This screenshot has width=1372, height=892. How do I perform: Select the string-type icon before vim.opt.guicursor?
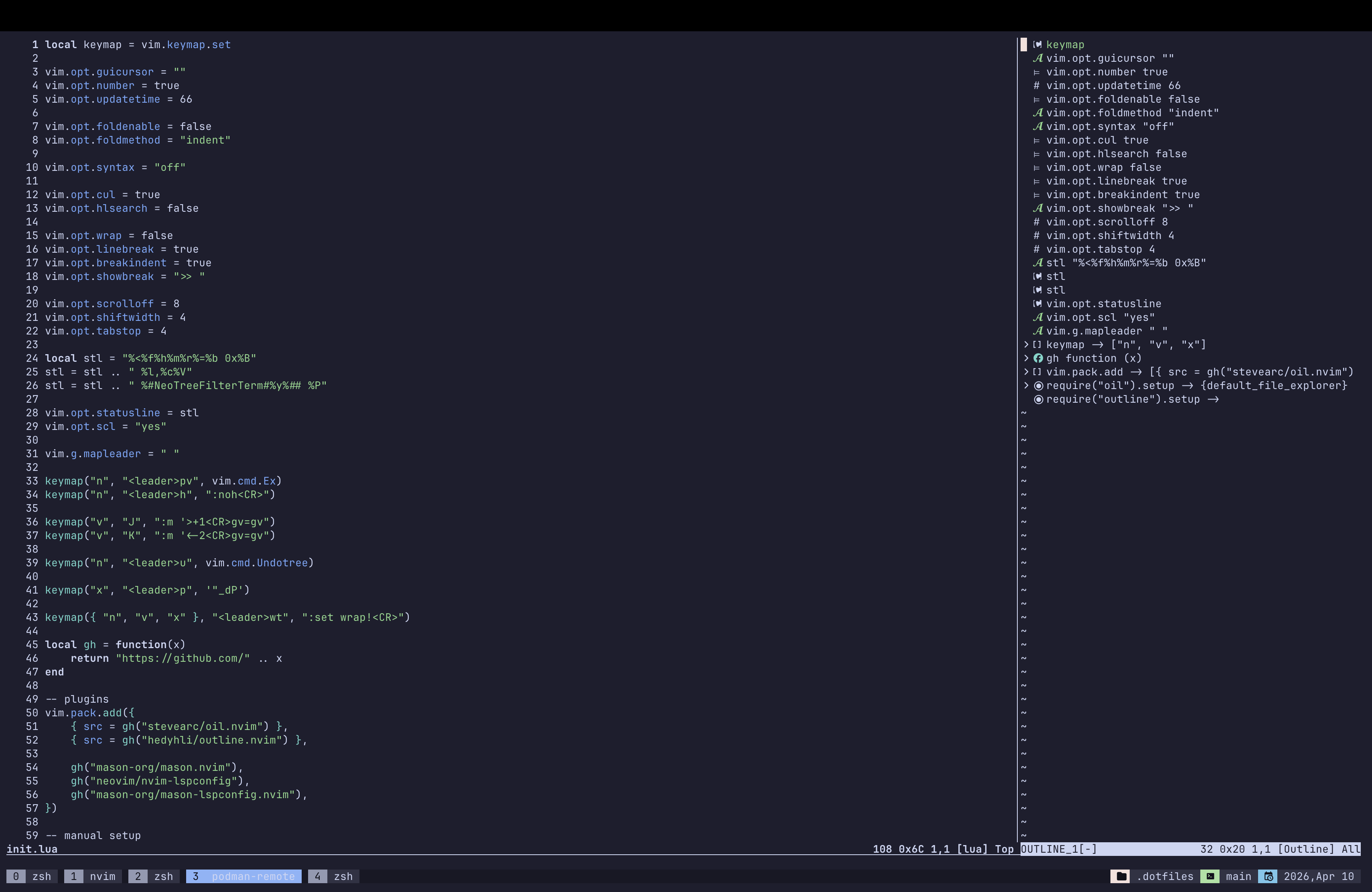(x=1038, y=58)
